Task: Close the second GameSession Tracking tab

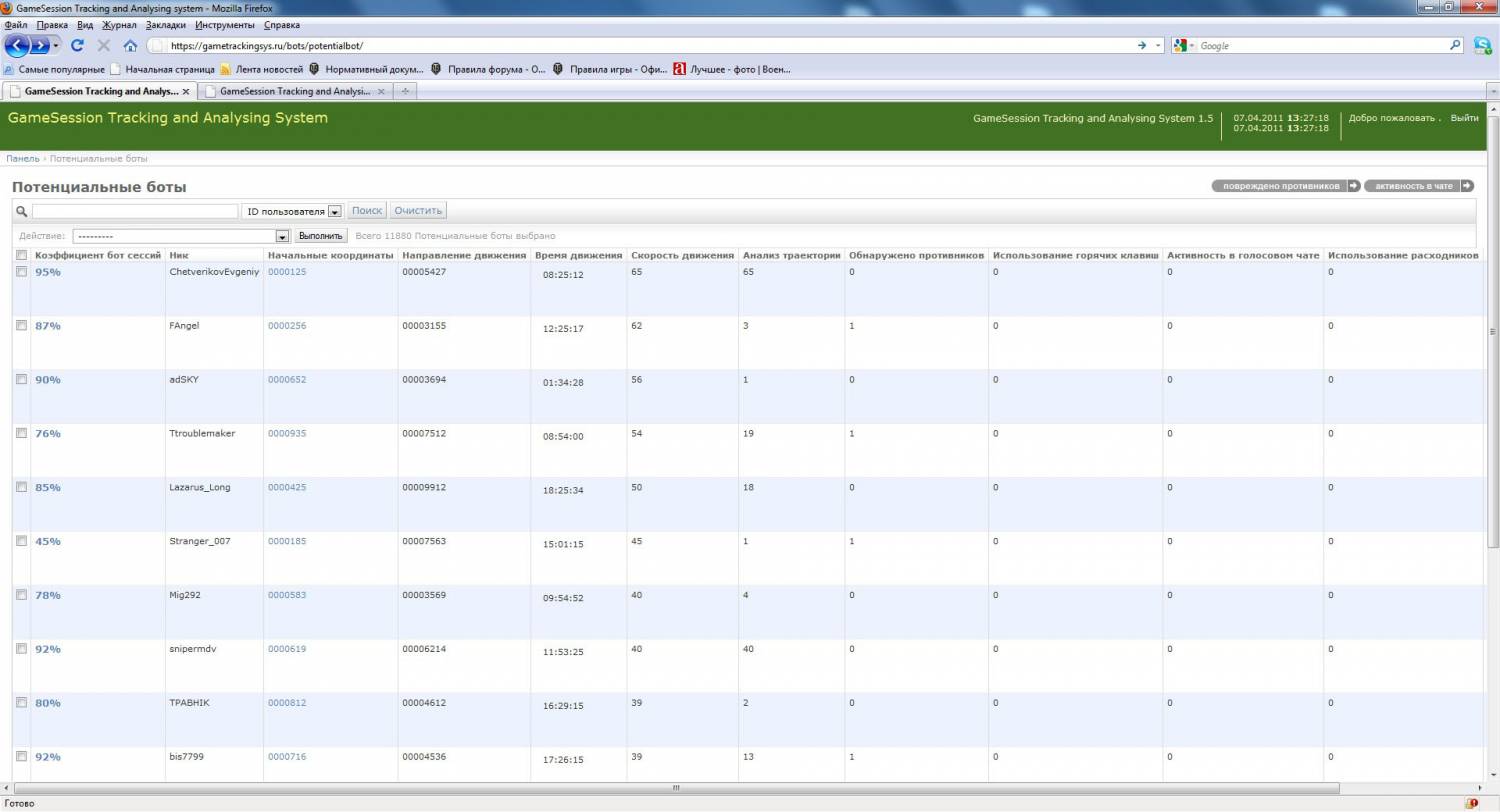Action: (x=380, y=91)
